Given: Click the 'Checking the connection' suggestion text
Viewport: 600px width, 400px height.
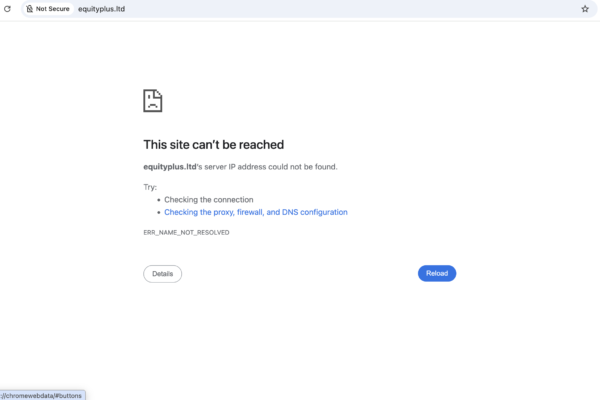Looking at the screenshot, I should [x=209, y=199].
